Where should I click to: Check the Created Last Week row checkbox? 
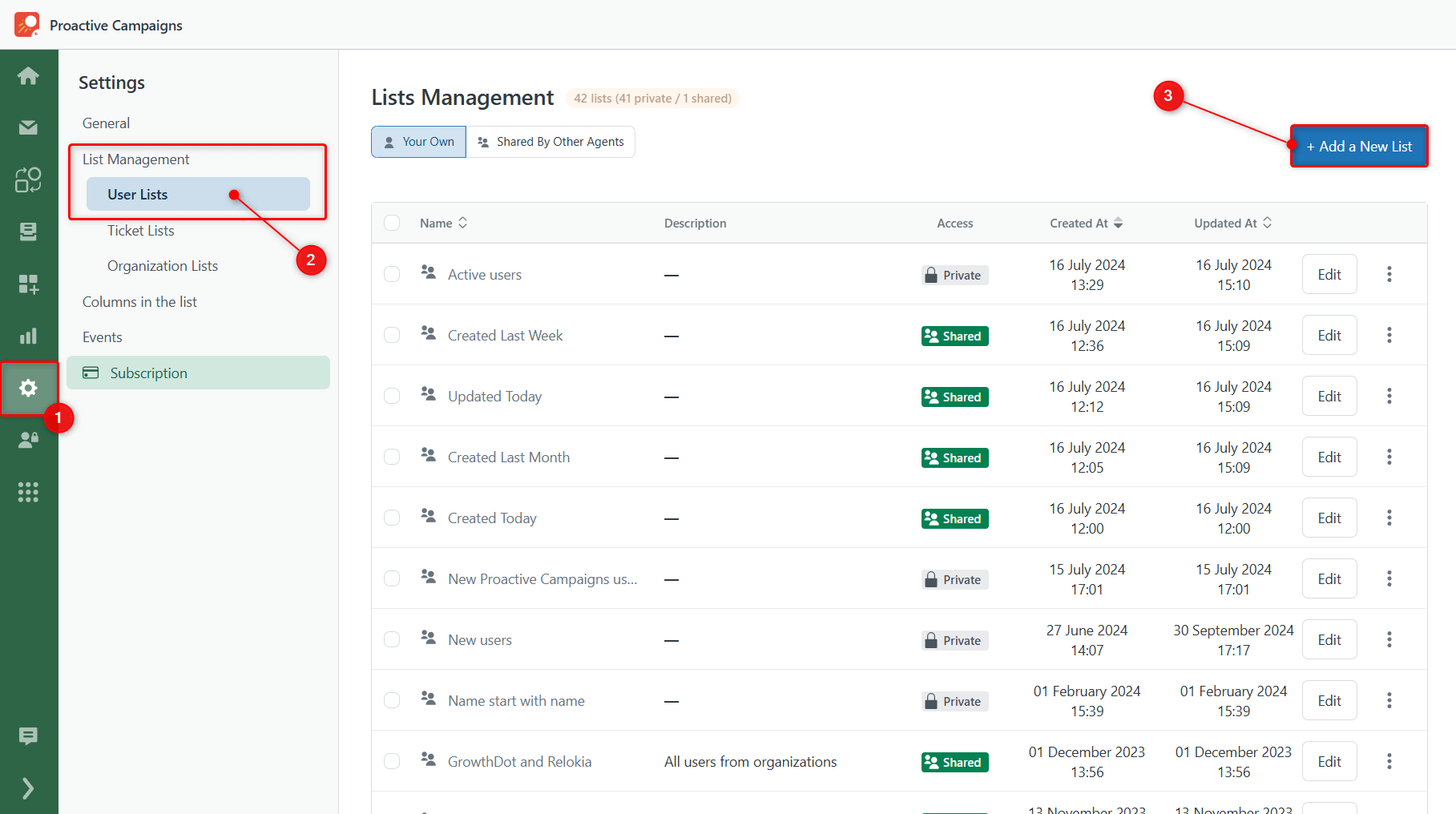[x=392, y=335]
